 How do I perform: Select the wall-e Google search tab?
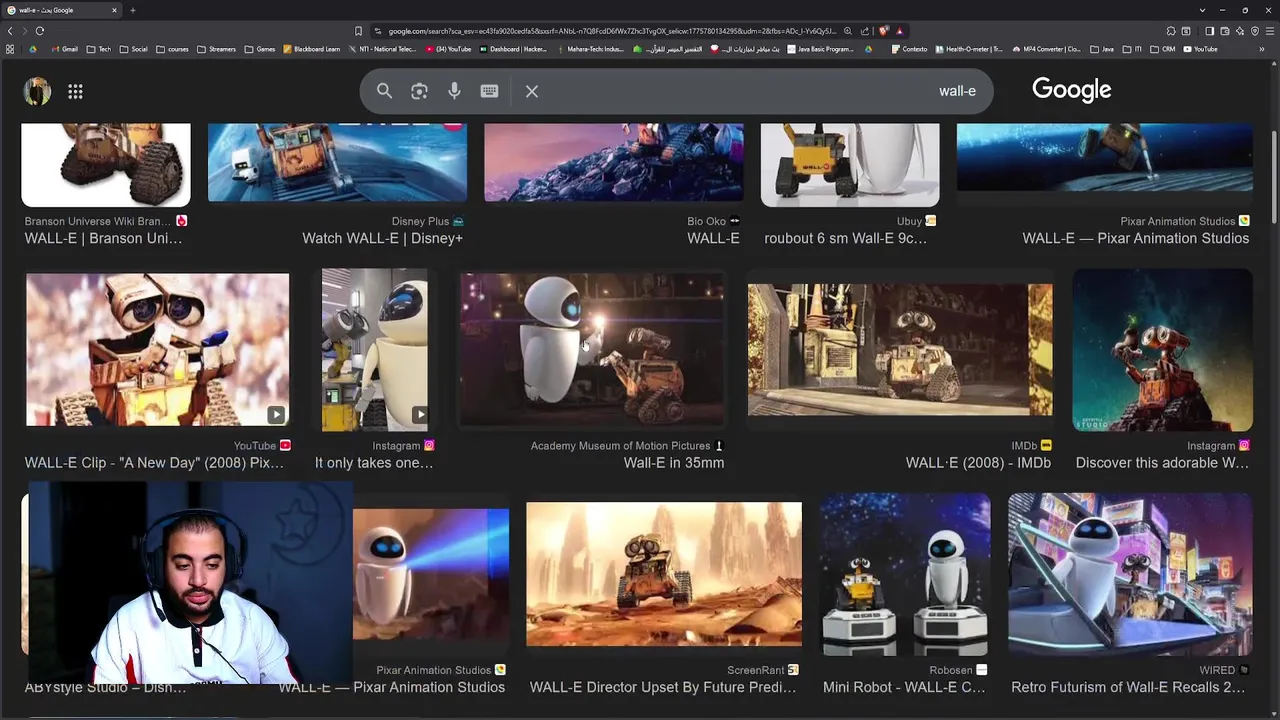(x=60, y=10)
